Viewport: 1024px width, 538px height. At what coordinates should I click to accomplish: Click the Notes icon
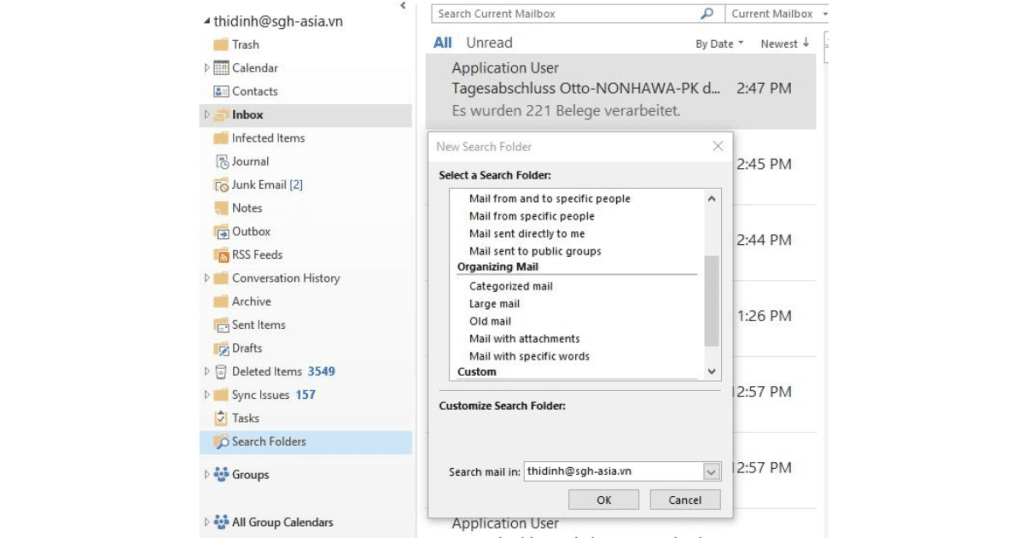click(221, 208)
